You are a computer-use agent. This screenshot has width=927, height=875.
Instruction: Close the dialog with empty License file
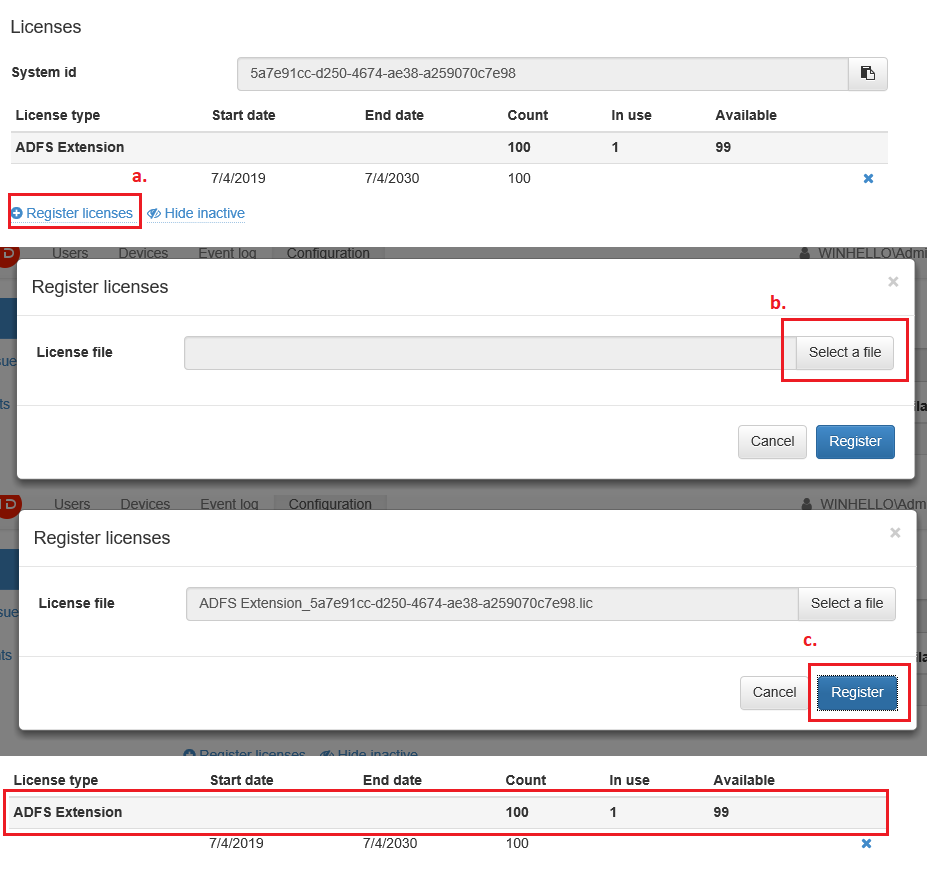coord(893,282)
